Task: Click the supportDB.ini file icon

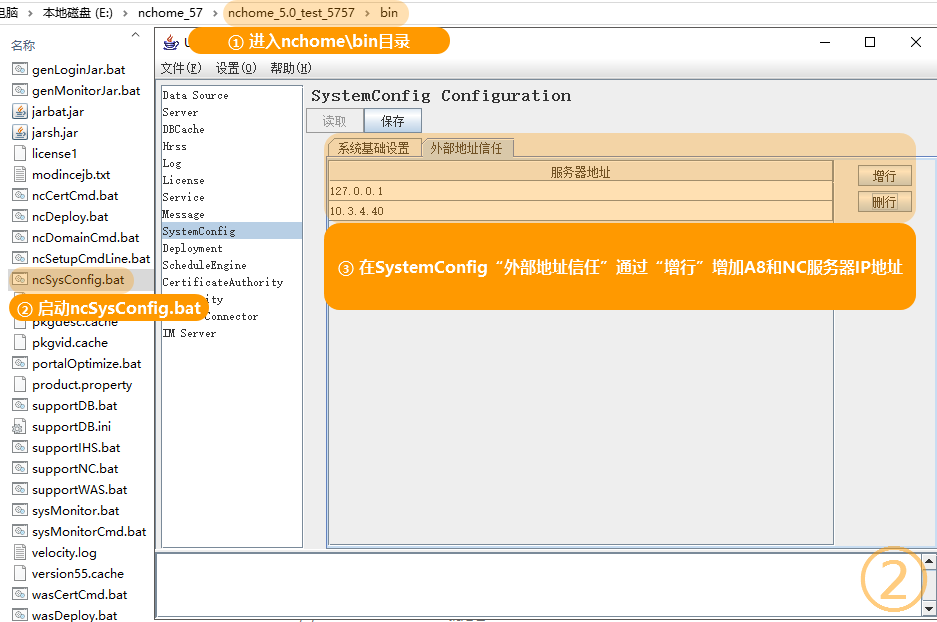Action: click(x=19, y=427)
